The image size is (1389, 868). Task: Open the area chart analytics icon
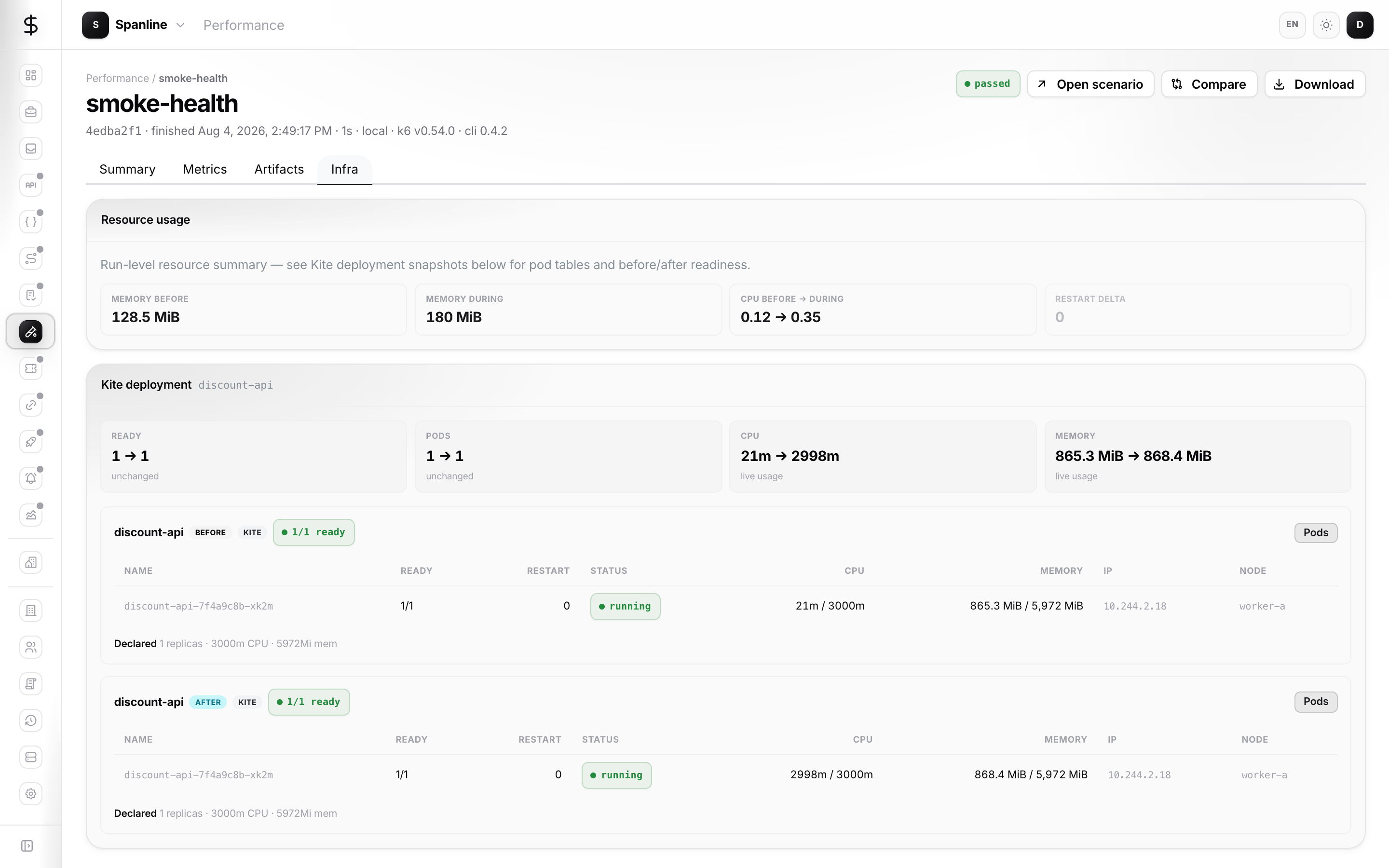click(x=31, y=515)
